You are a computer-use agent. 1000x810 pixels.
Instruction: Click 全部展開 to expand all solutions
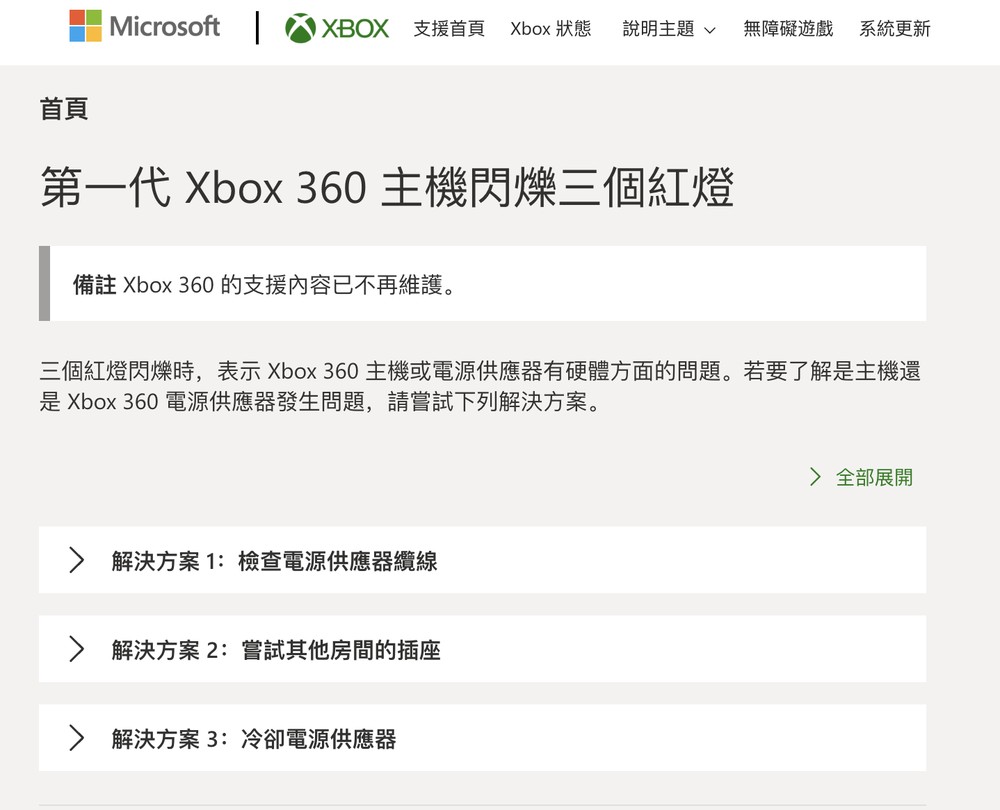pos(873,478)
